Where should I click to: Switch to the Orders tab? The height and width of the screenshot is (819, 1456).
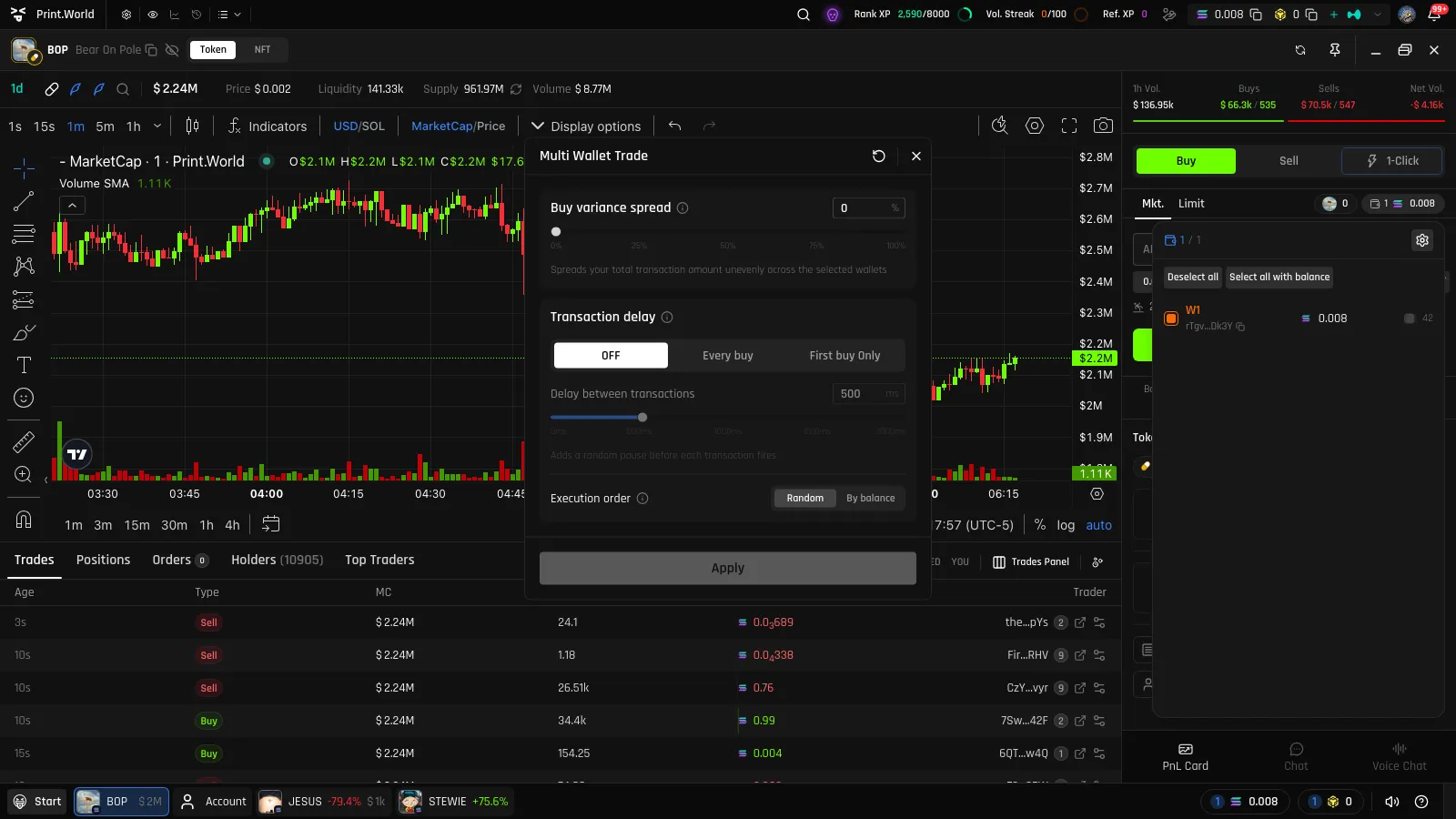[x=180, y=560]
